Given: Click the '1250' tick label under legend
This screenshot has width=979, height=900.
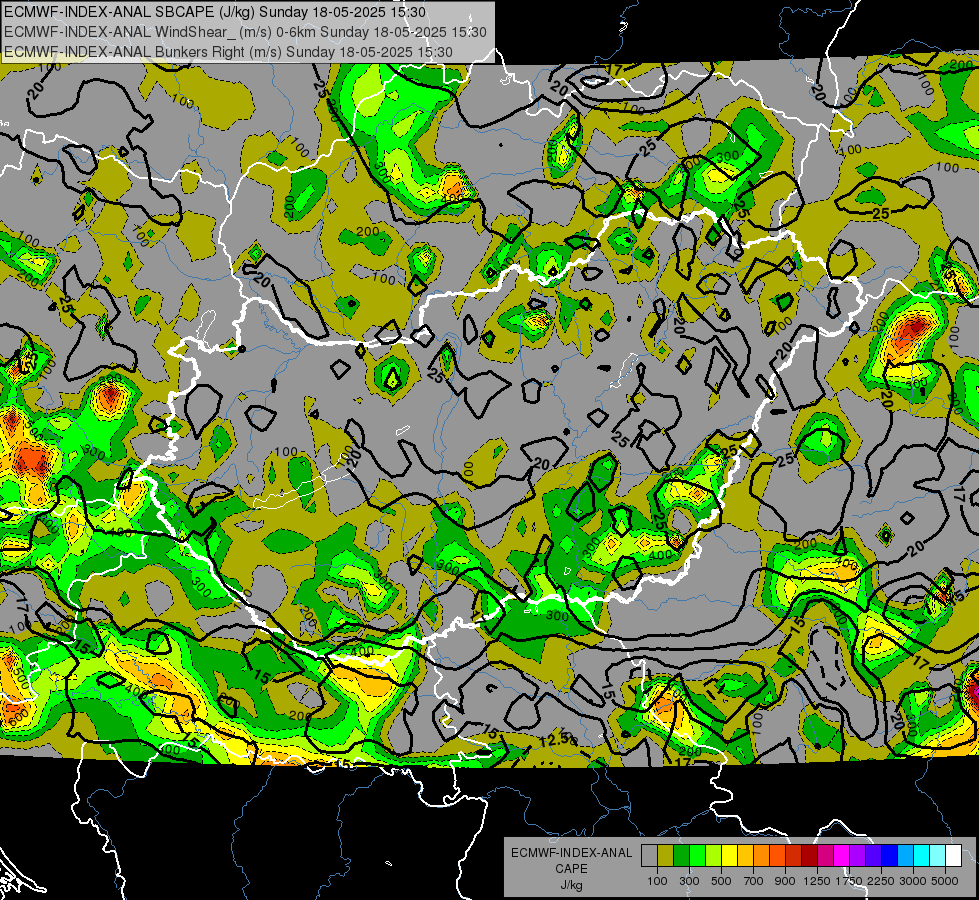Looking at the screenshot, I should 817,881.
